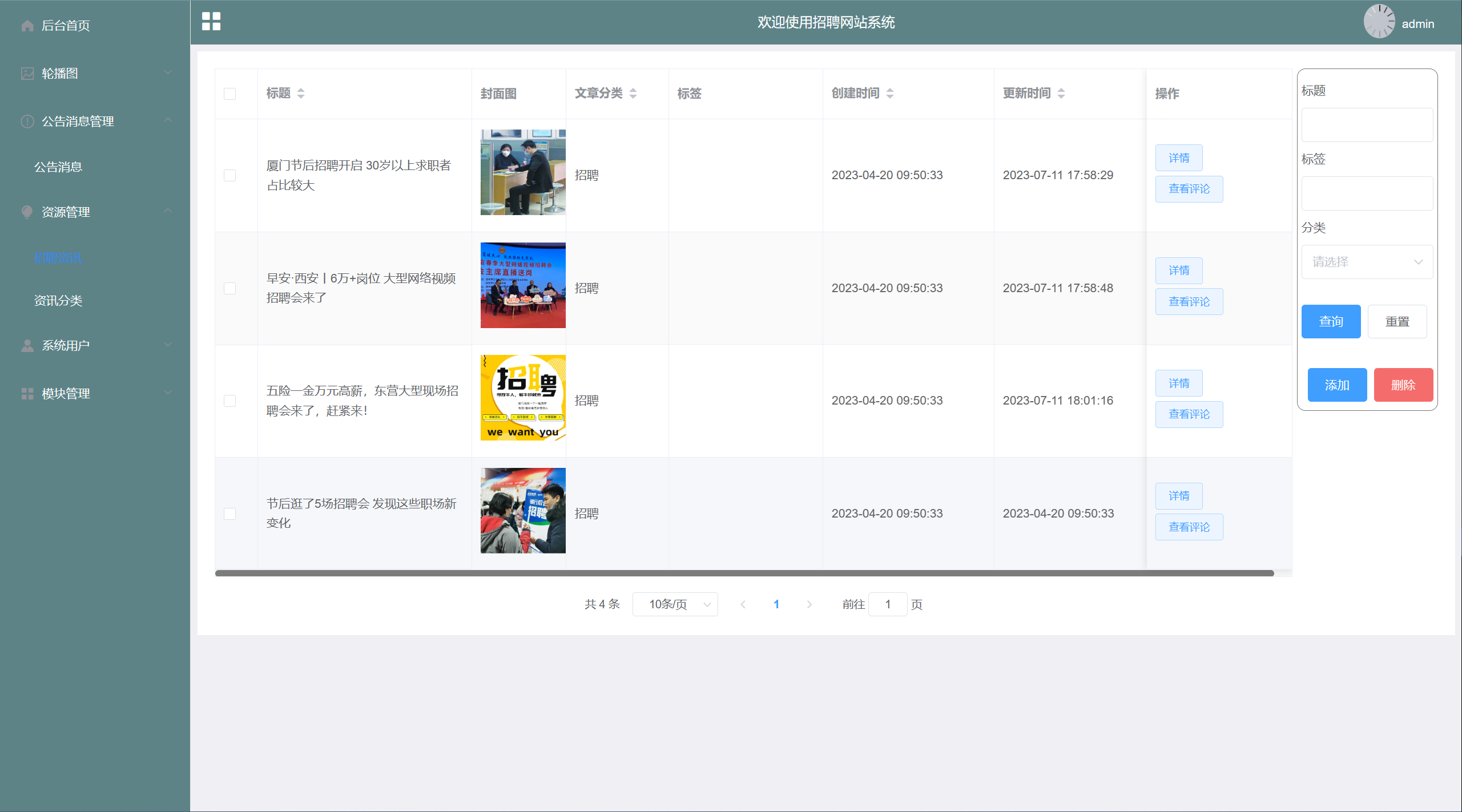Click the sort arrows on 标题 column
This screenshot has height=812, width=1462.
301,94
